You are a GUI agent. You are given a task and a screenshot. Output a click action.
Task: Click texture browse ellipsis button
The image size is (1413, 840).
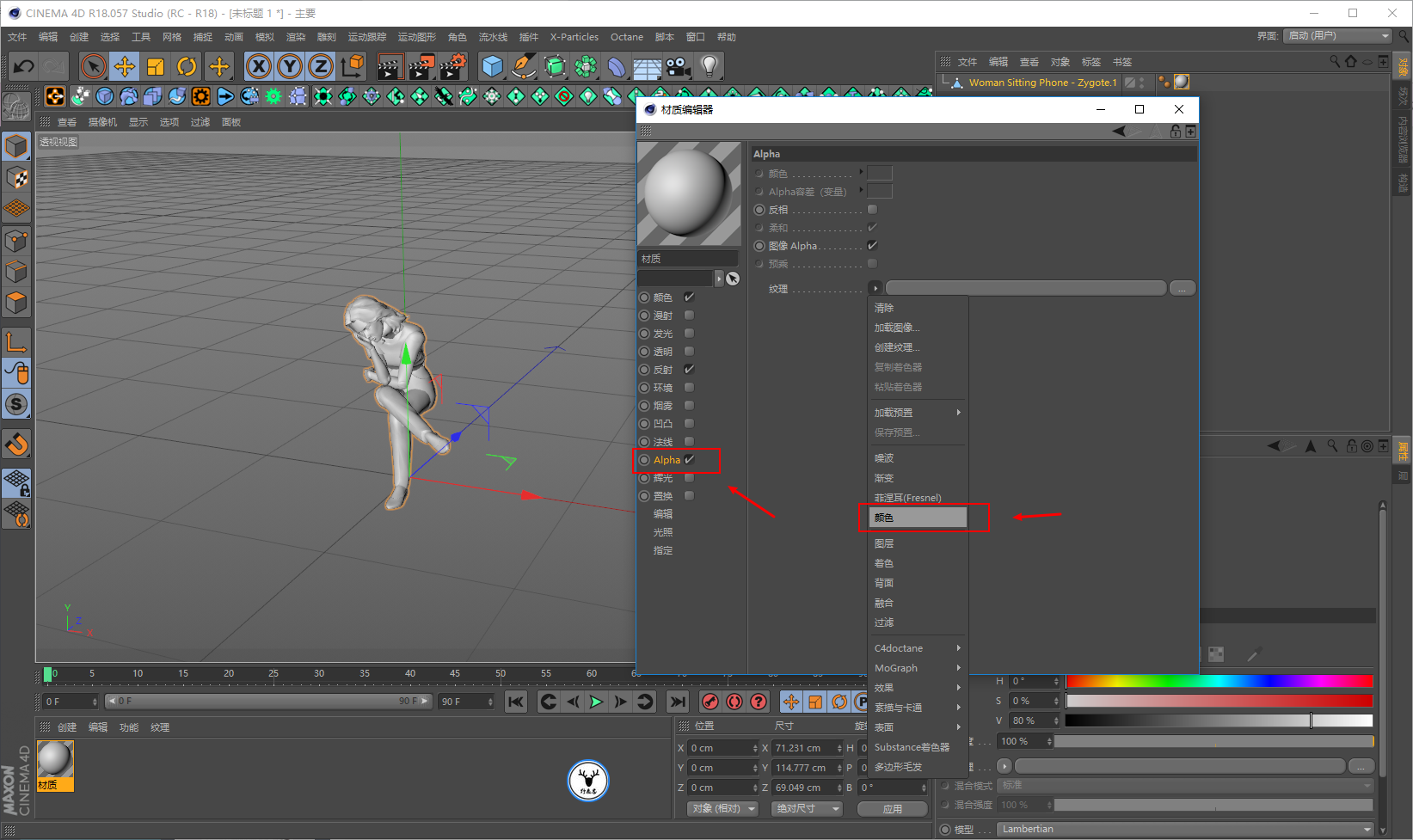point(1183,288)
